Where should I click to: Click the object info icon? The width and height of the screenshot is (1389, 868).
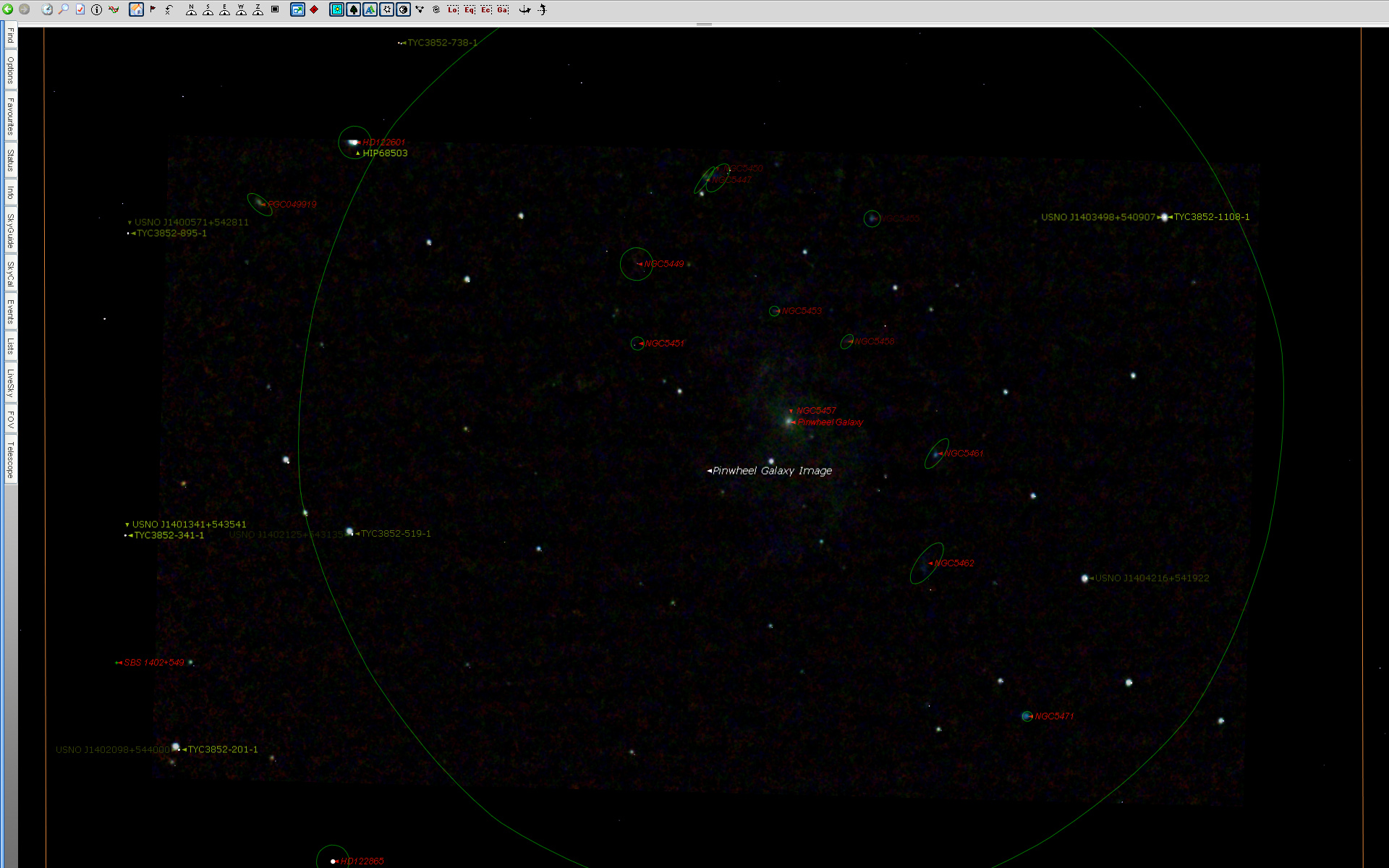coord(97,9)
